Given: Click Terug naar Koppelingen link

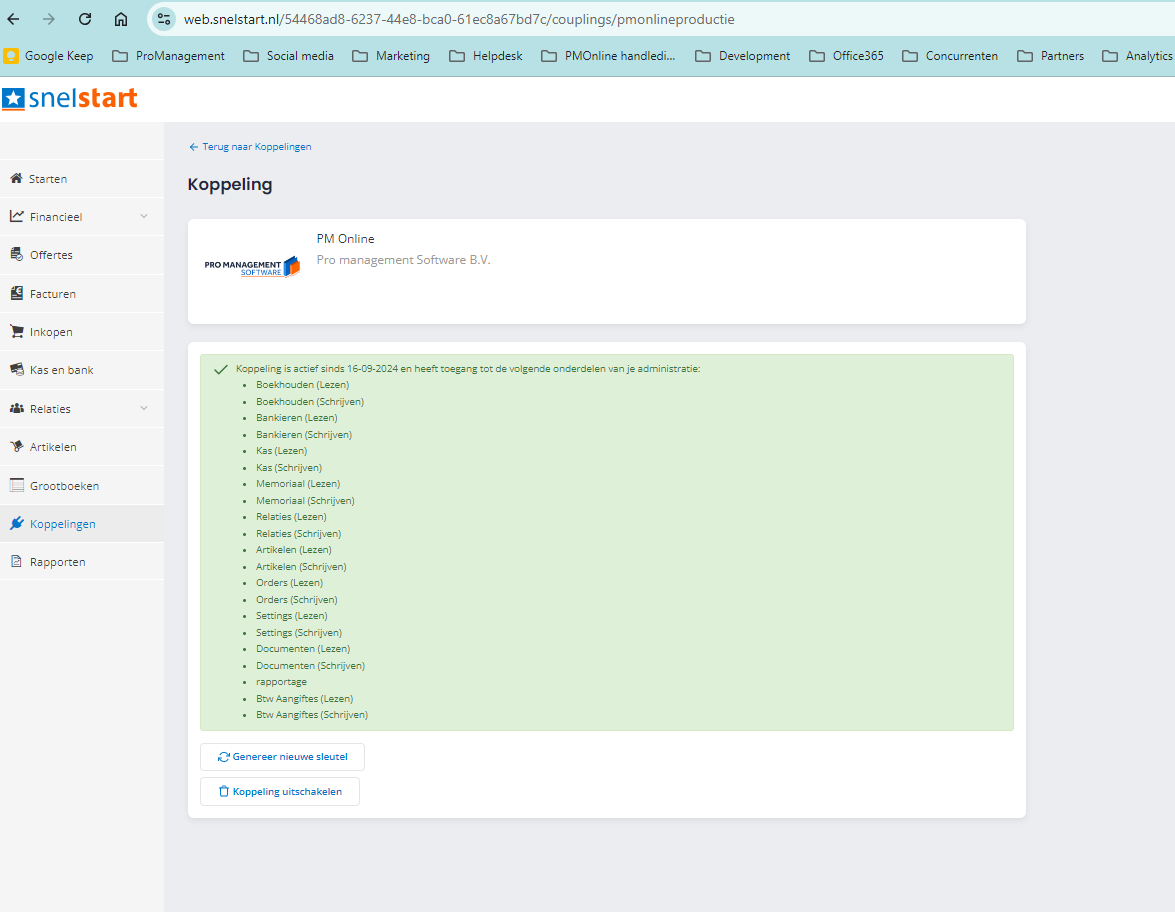Looking at the screenshot, I should point(250,147).
